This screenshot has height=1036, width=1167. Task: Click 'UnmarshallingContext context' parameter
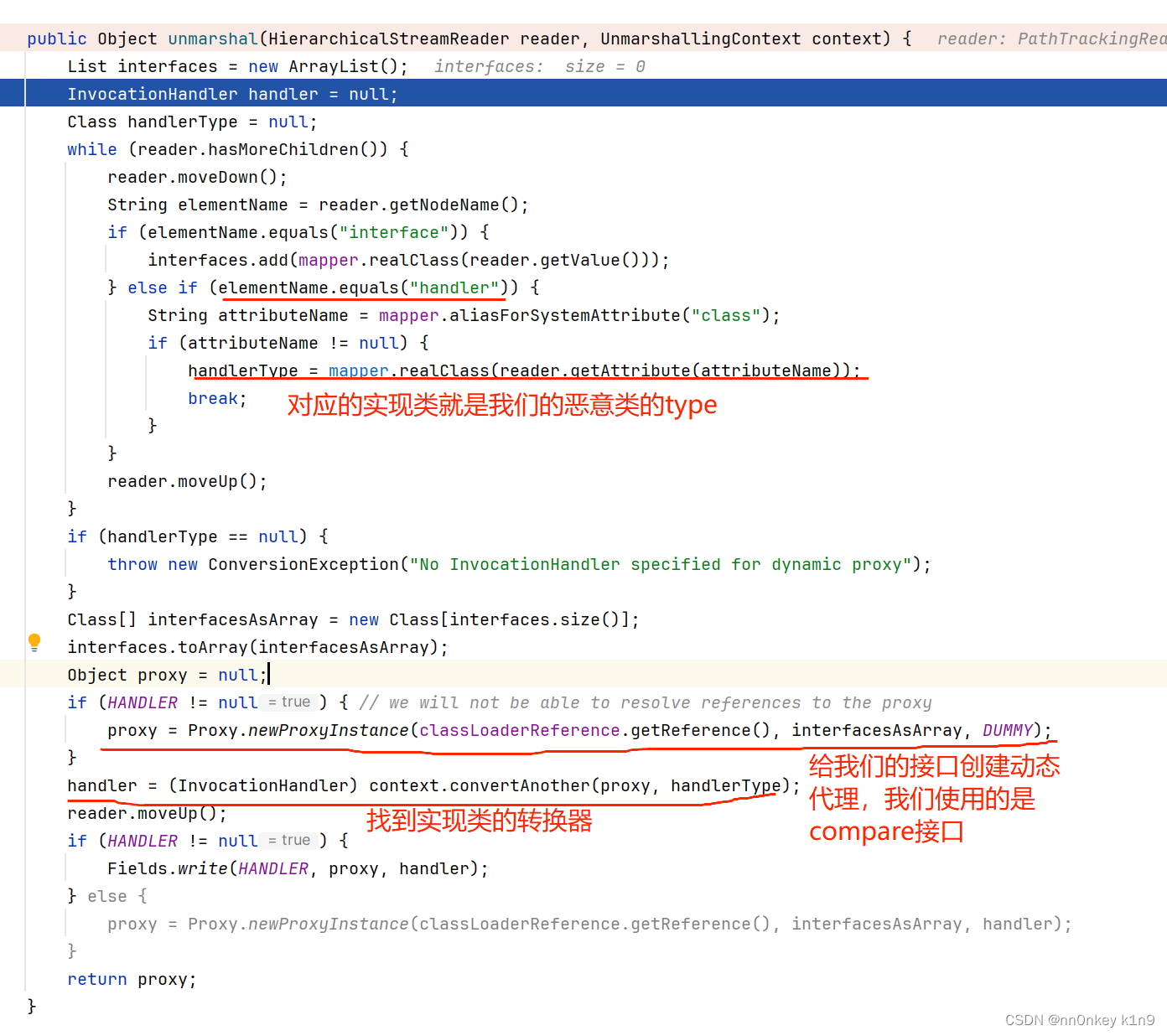coord(740,39)
